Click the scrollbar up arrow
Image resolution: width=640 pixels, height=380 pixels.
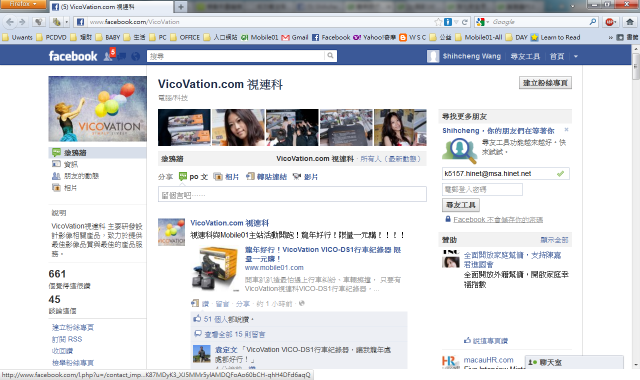point(636,49)
